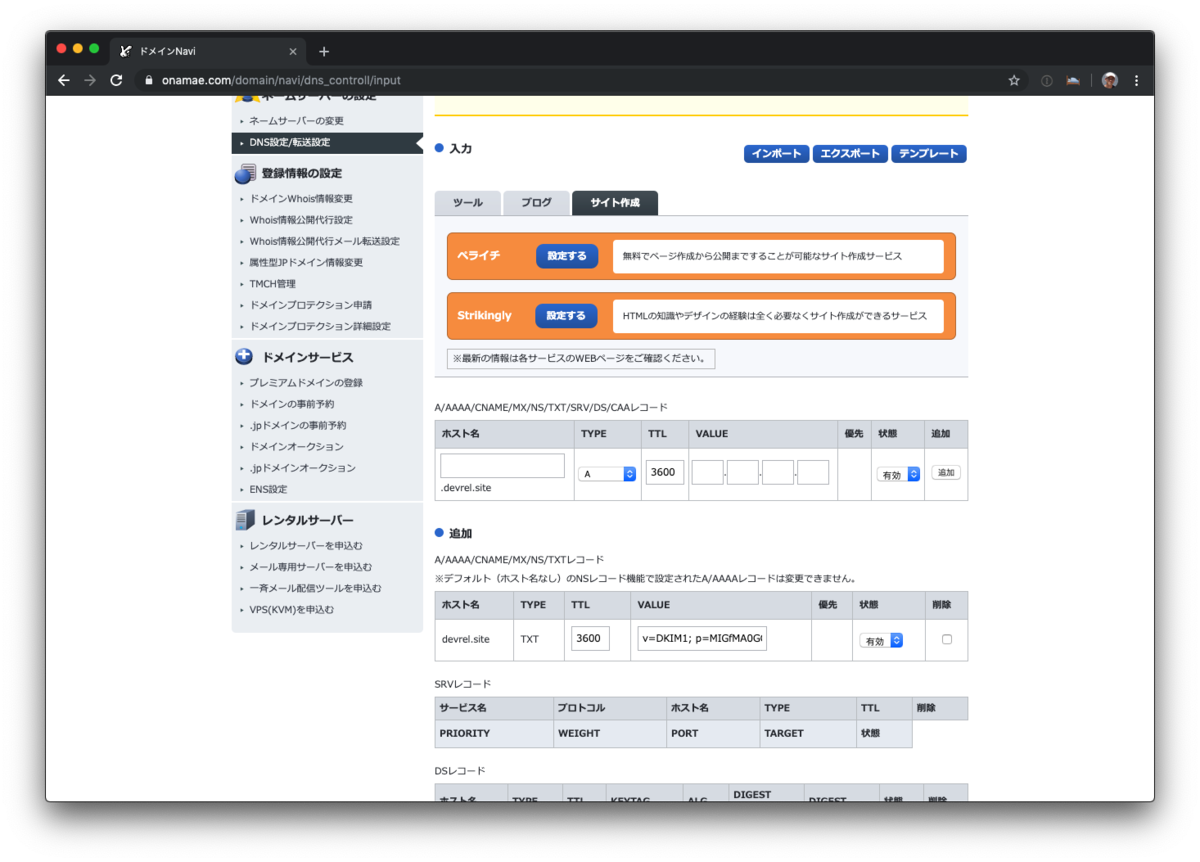Open VPS(KVM)を申込む link
1200x862 pixels.
292,610
